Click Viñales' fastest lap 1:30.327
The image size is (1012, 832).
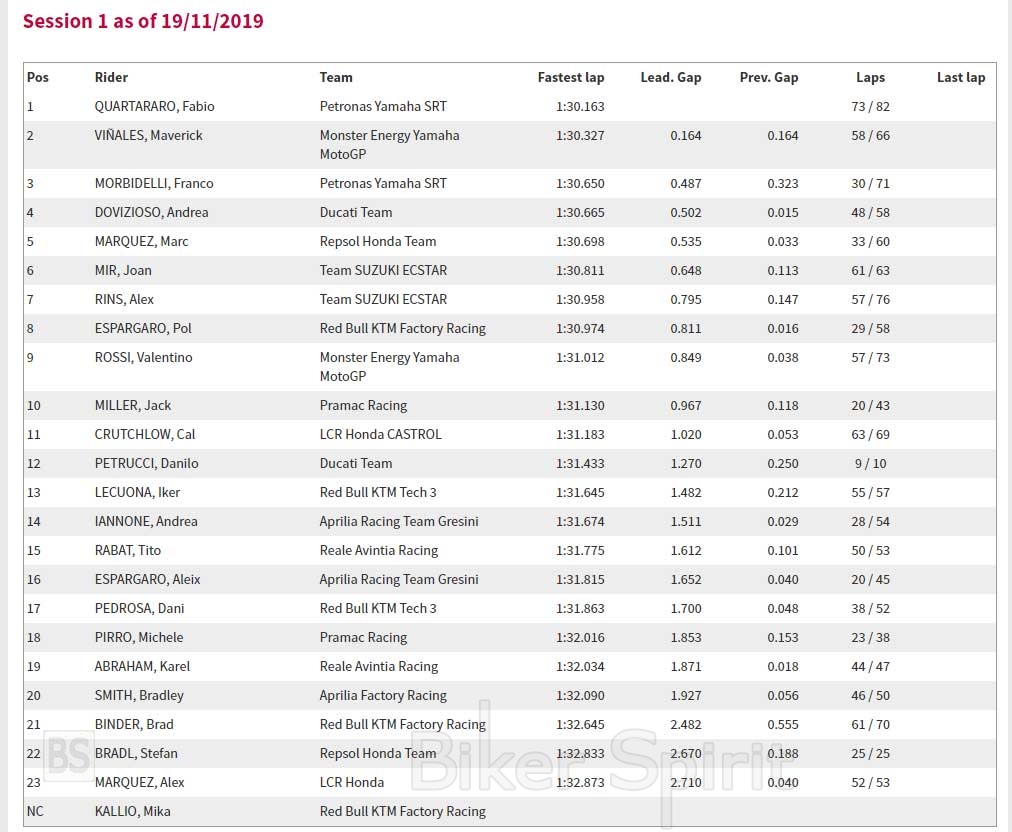click(580, 136)
